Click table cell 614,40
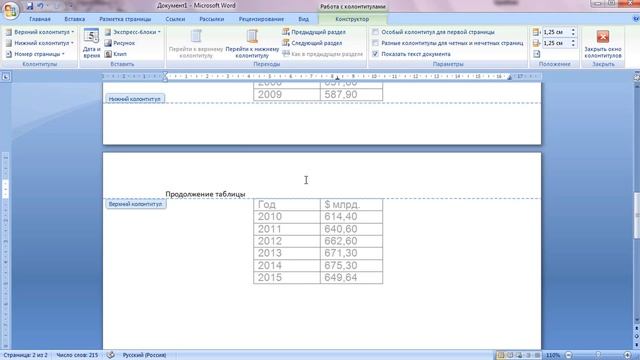The image size is (640, 360). [x=351, y=216]
